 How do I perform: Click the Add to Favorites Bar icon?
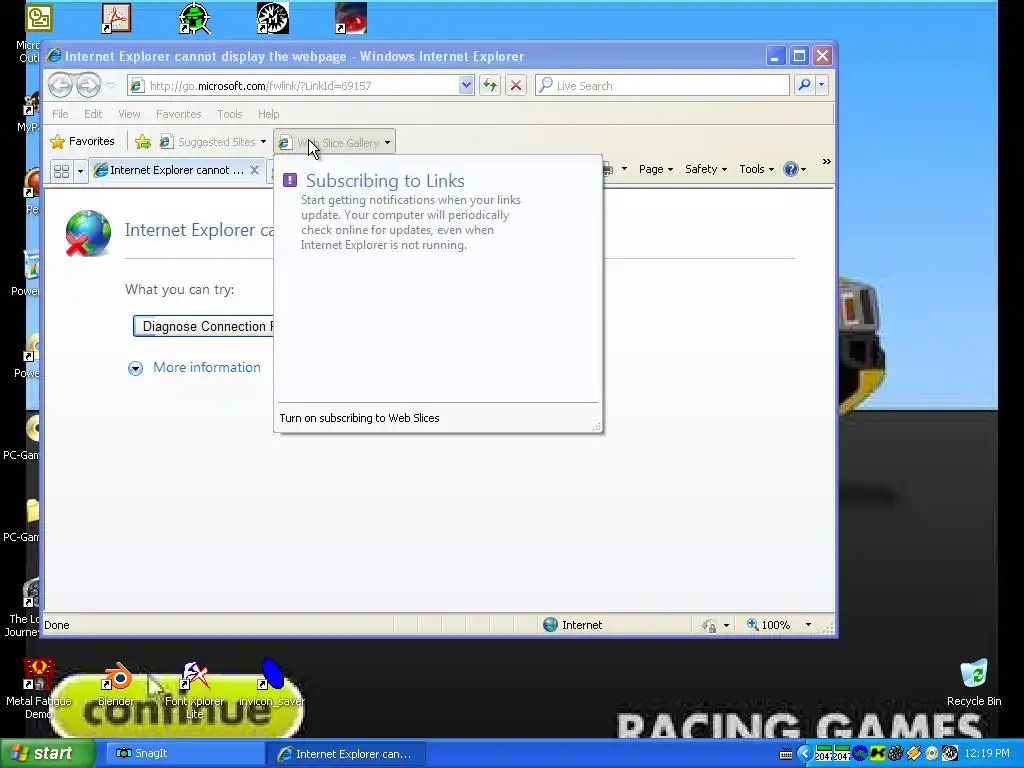143,142
